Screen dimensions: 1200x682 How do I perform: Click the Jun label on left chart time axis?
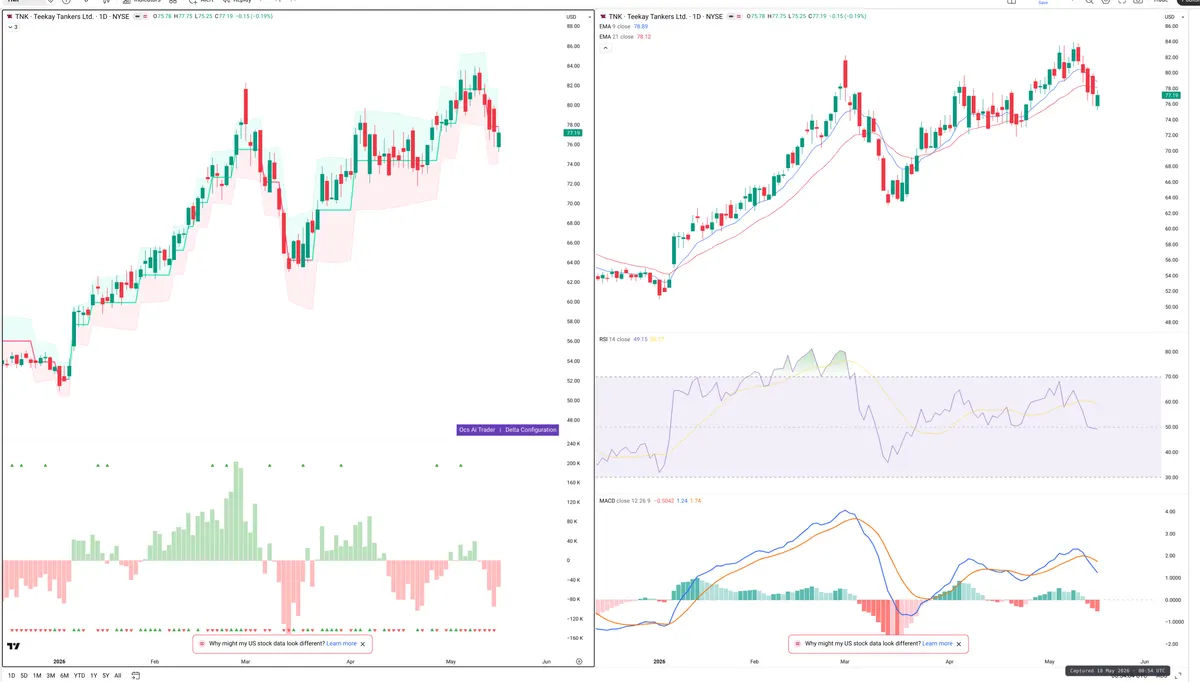coord(545,662)
